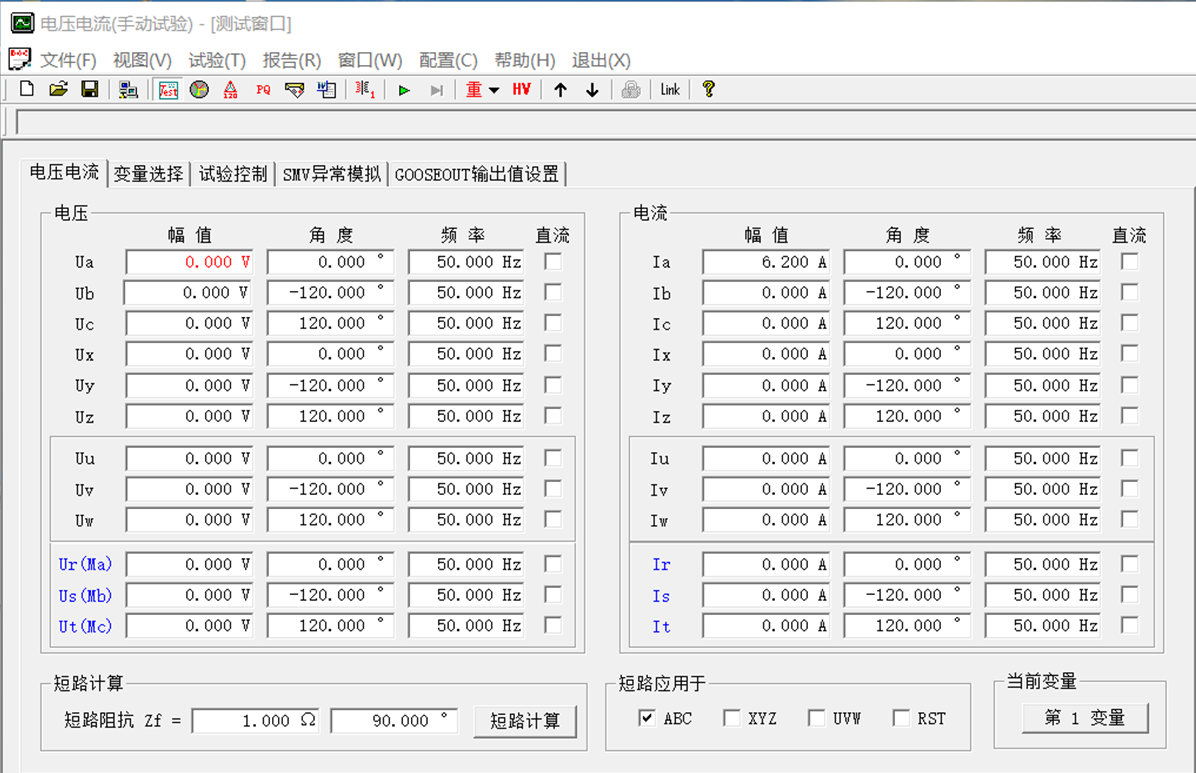Open the 配置(C) menu
Viewport: 1196px width, 773px height.
tap(448, 60)
